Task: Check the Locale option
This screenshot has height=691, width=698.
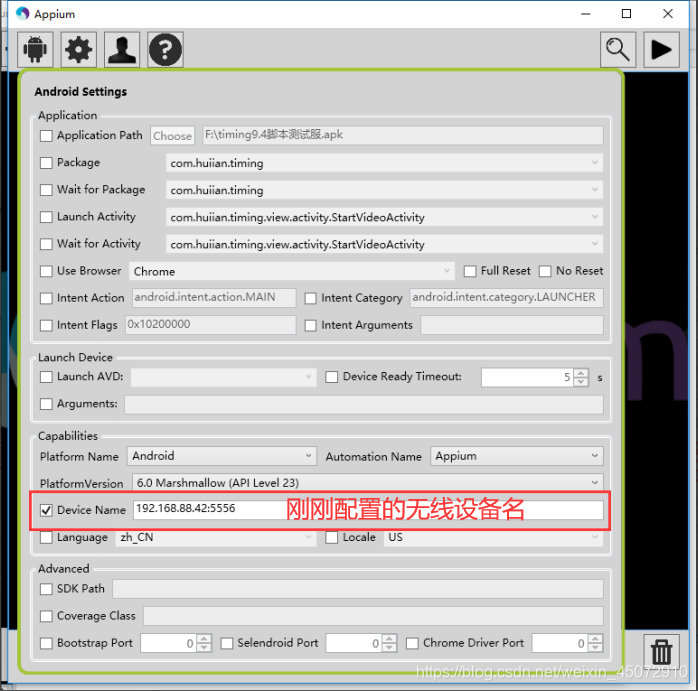Action: 332,538
